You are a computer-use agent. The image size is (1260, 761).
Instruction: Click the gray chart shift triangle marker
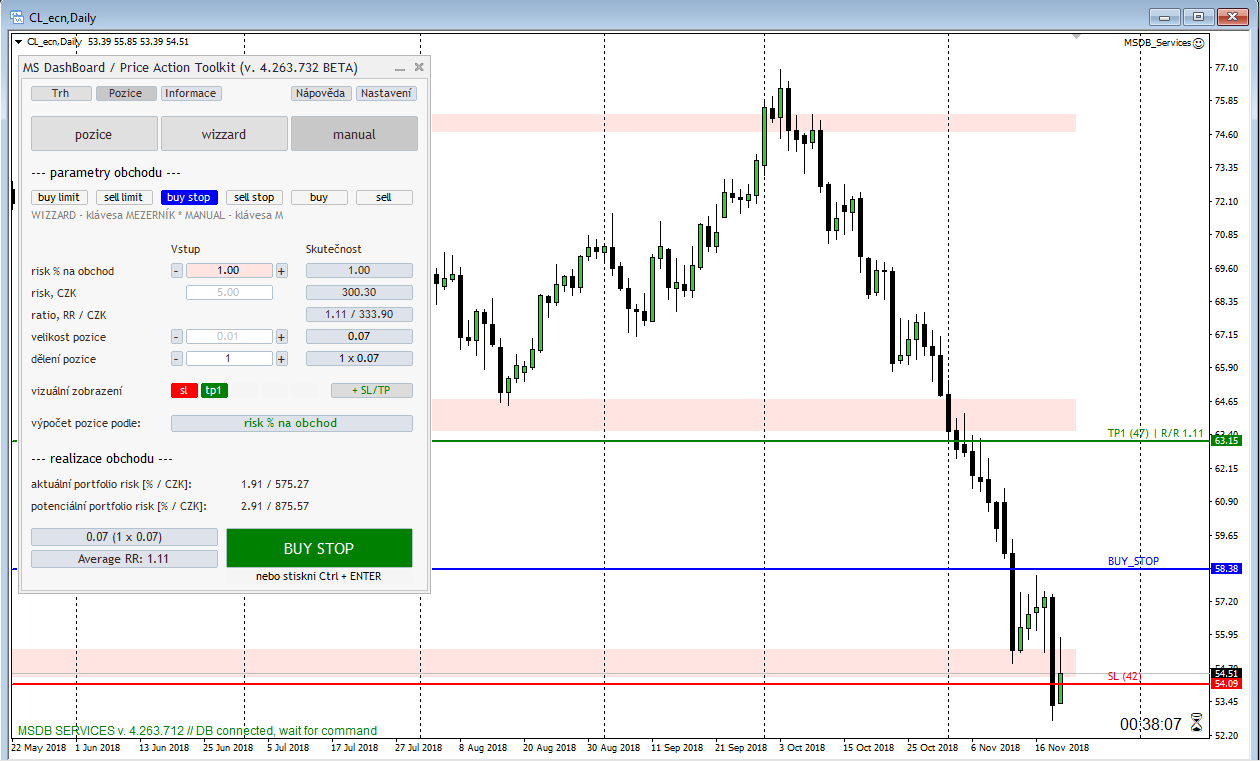(x=1076, y=37)
